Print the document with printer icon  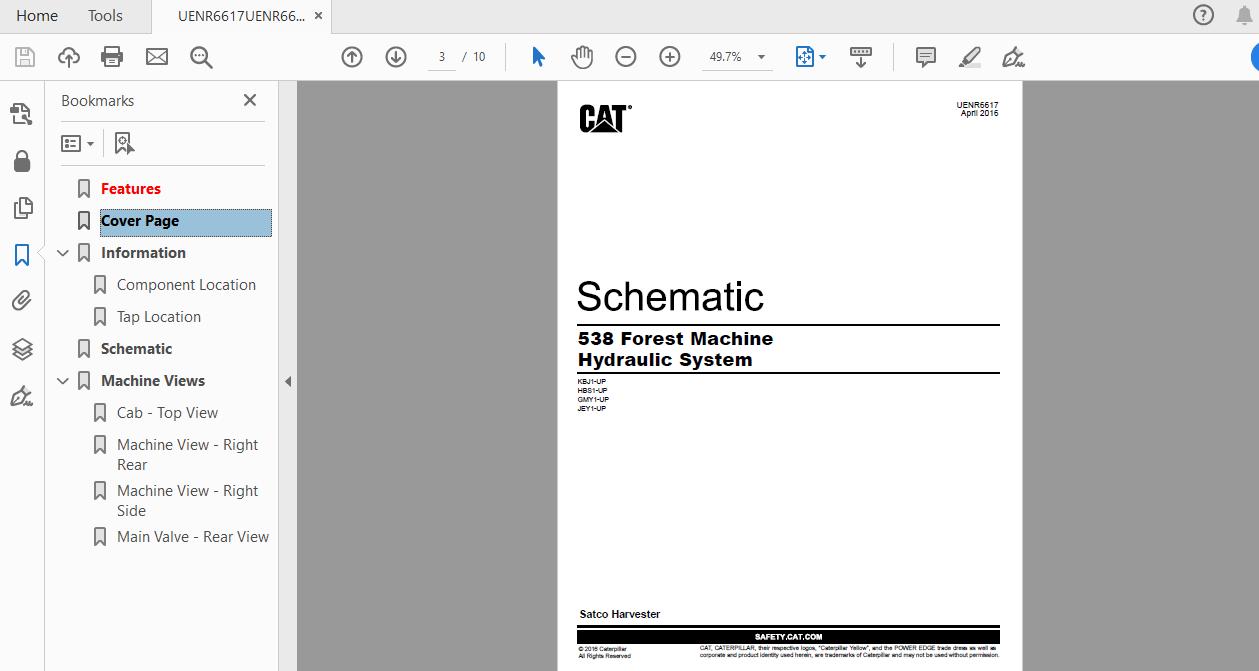click(x=112, y=57)
